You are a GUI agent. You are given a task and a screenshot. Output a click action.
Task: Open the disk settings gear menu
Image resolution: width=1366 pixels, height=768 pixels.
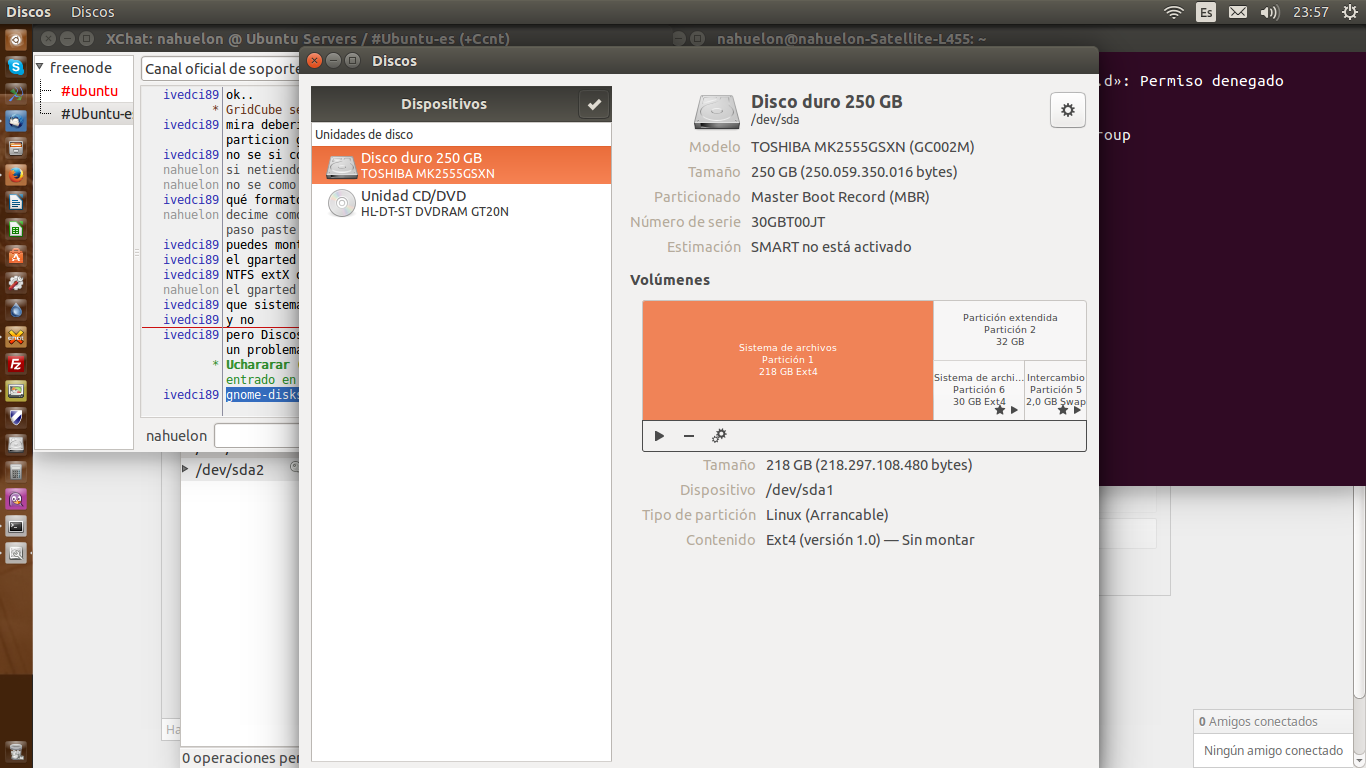(1067, 110)
